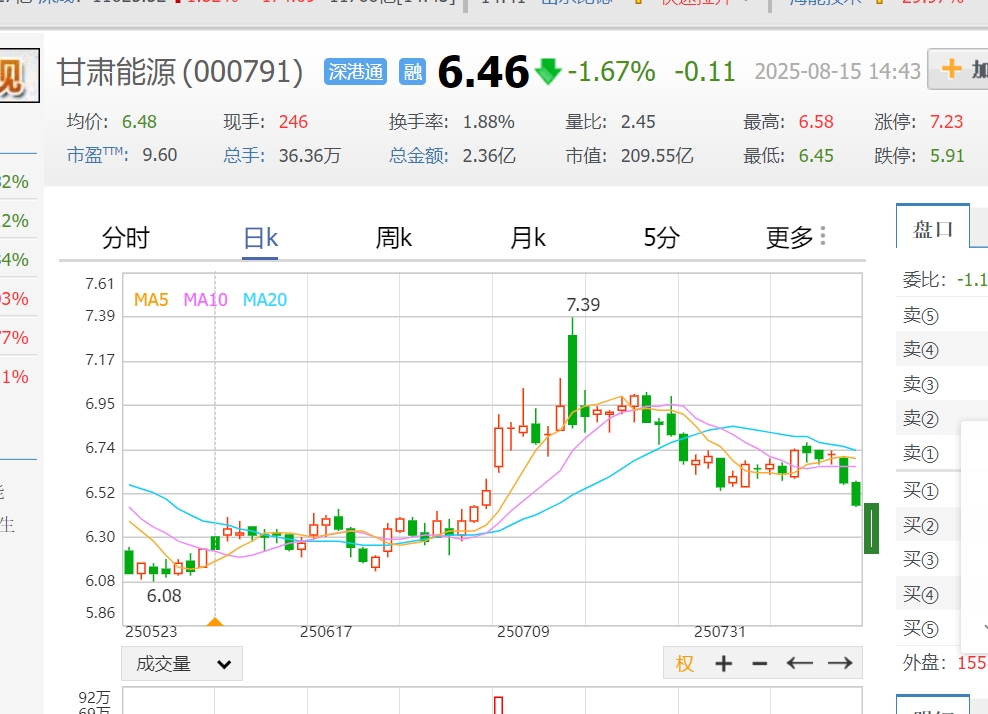Screen dimensions: 988x714
Task: Open the 成交量 indicator dropdown
Action: click(182, 664)
